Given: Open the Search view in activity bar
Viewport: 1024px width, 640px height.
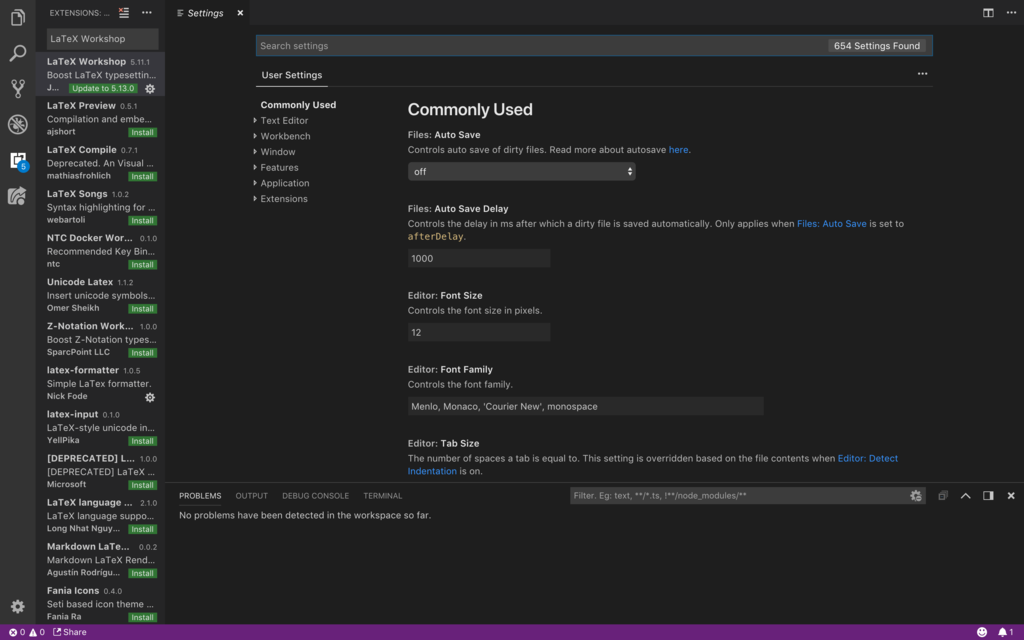Looking at the screenshot, I should (18, 53).
